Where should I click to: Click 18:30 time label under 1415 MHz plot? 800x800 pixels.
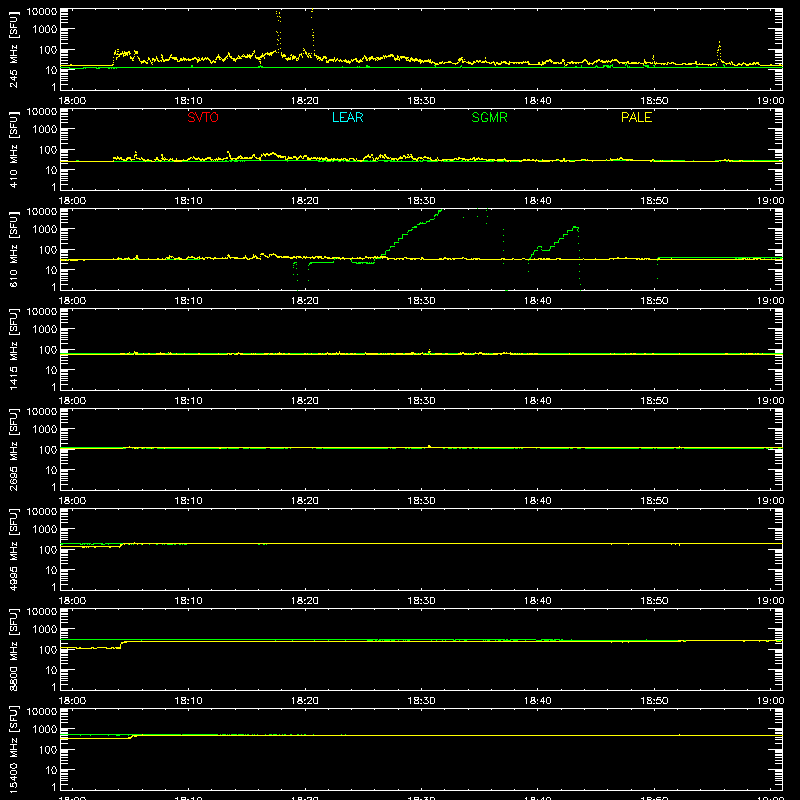pos(421,401)
